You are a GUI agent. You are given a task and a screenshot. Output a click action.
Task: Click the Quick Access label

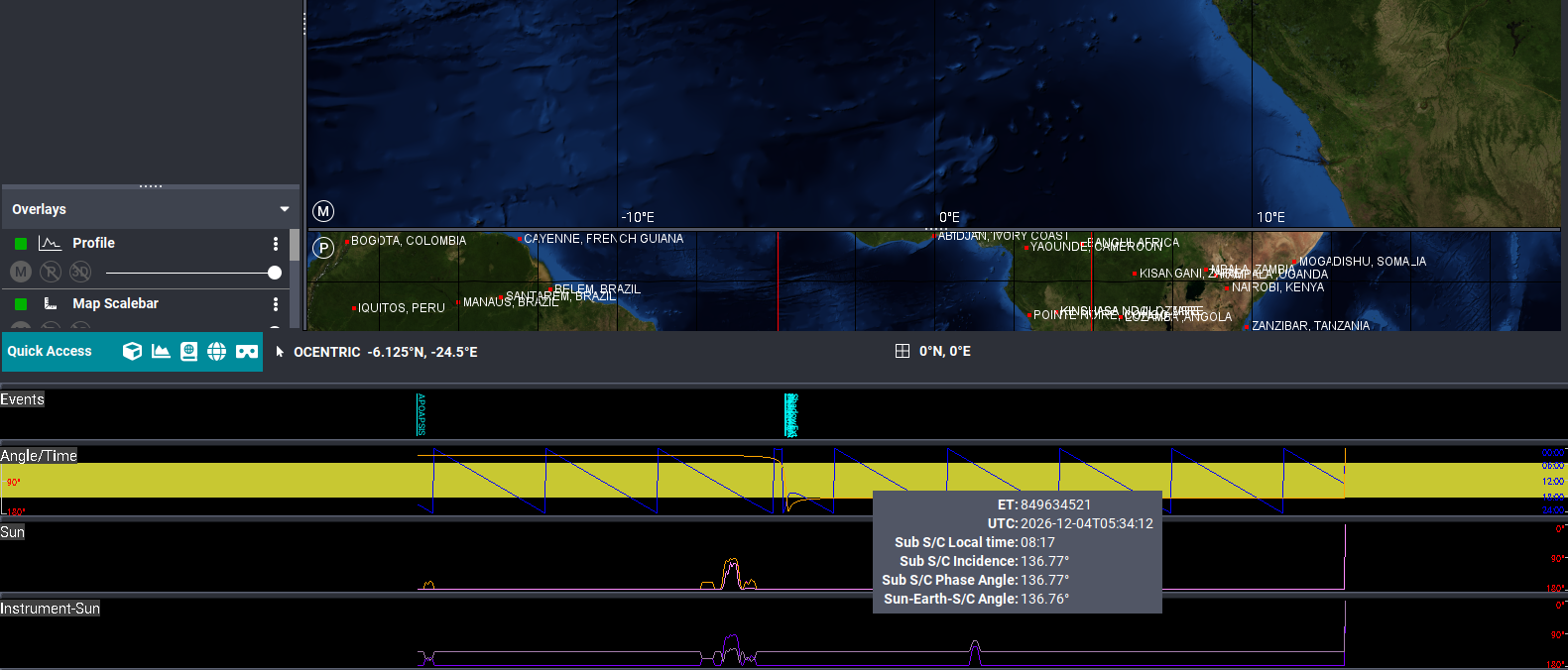click(50, 351)
